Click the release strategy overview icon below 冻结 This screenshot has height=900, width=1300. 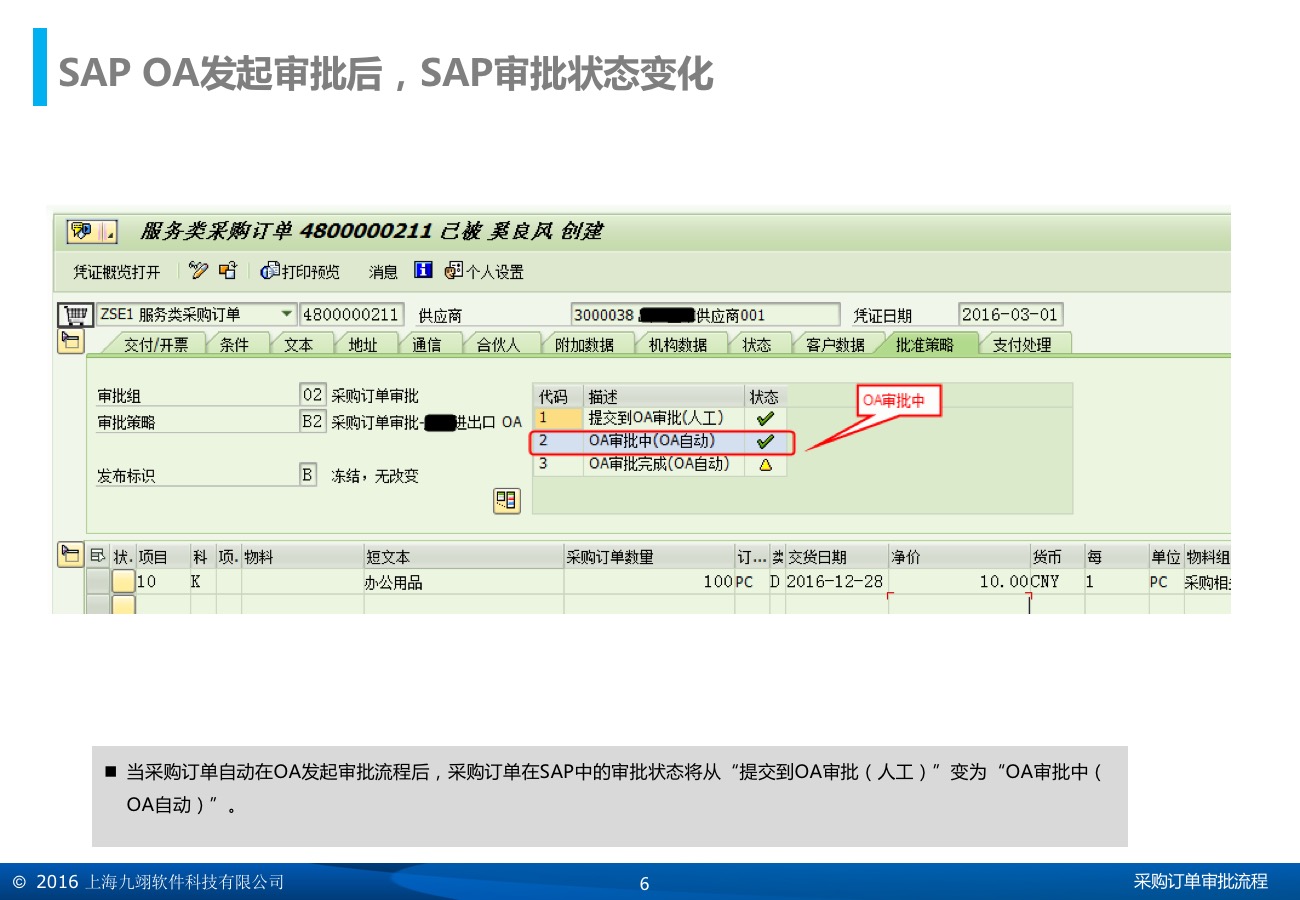coord(507,500)
